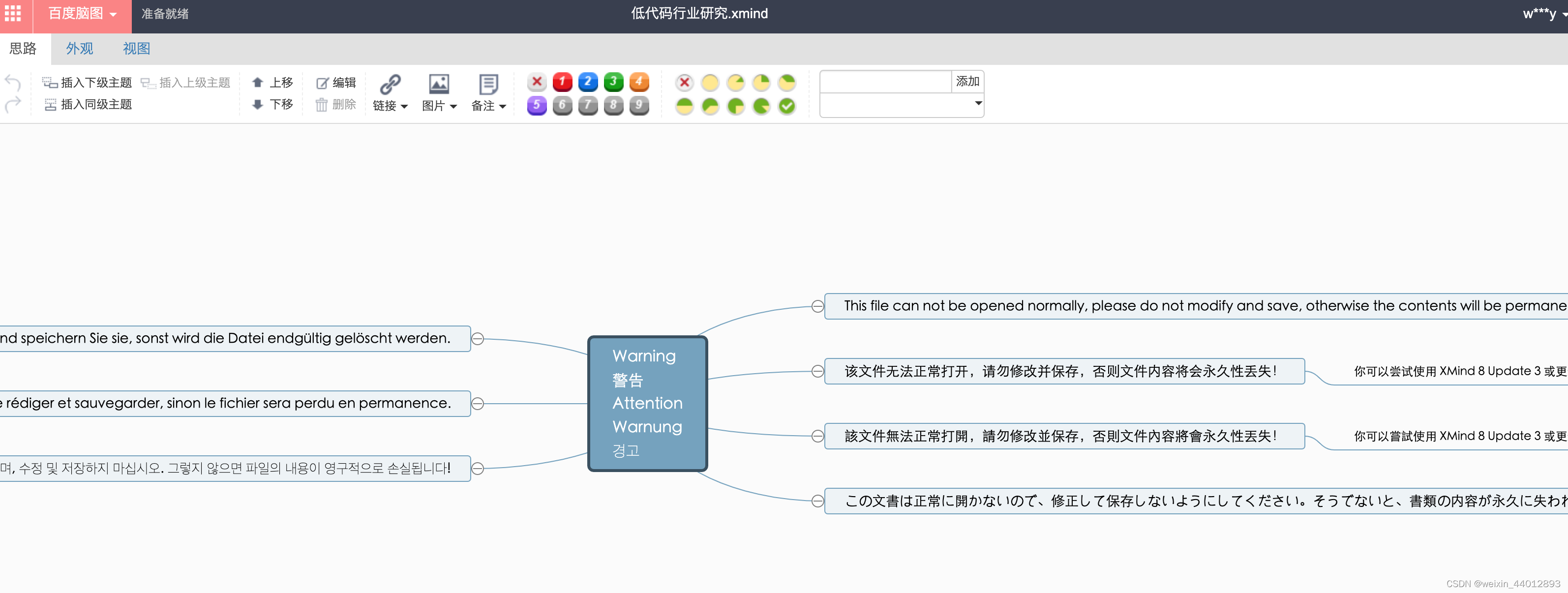Click the undo arrow icon
The image size is (1568, 593).
(12, 82)
